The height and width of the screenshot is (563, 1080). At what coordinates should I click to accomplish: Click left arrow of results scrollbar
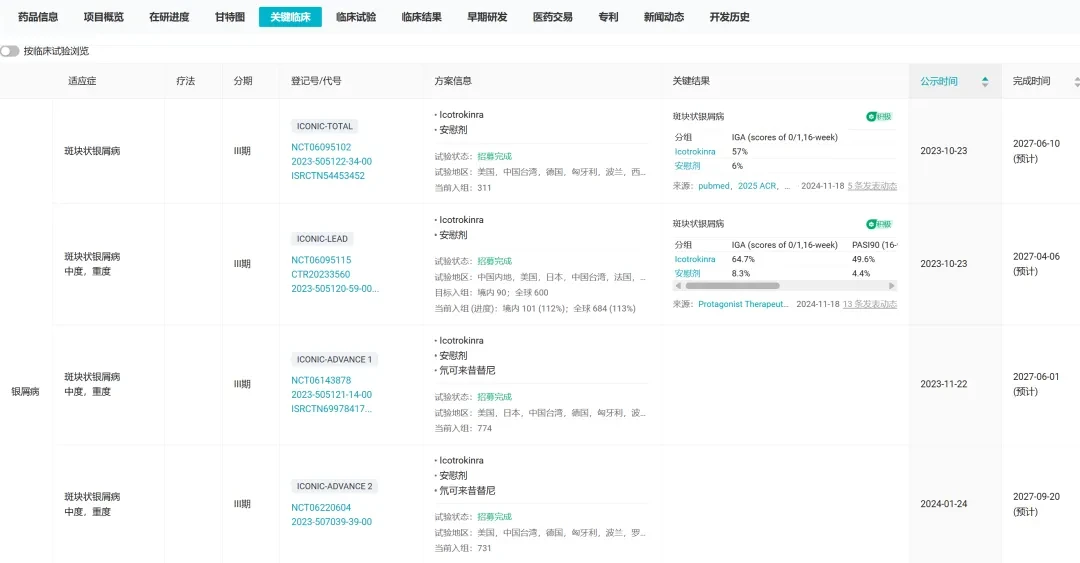coord(678,285)
